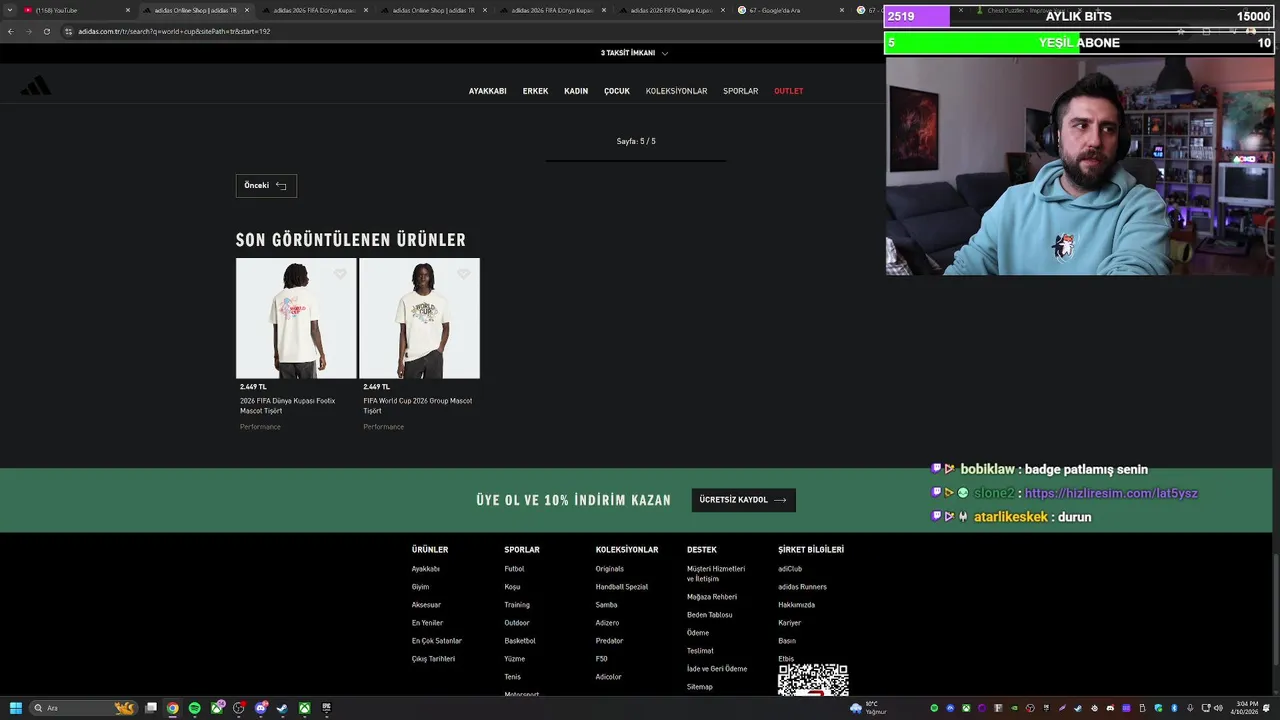Screen dimensions: 1280x720
Task: Click the Chrome taskbar icon
Action: 173,708
